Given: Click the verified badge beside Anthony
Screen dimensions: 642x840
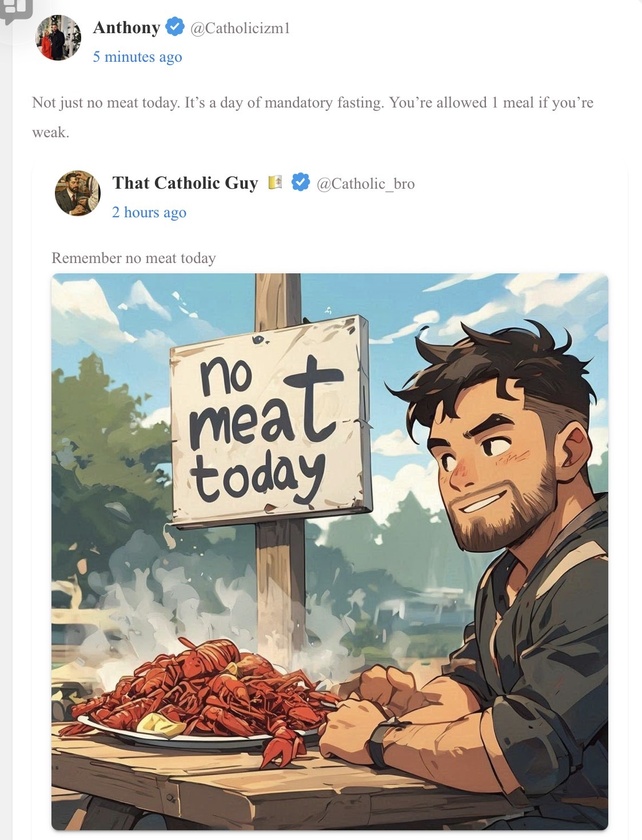Looking at the screenshot, I should [x=175, y=28].
